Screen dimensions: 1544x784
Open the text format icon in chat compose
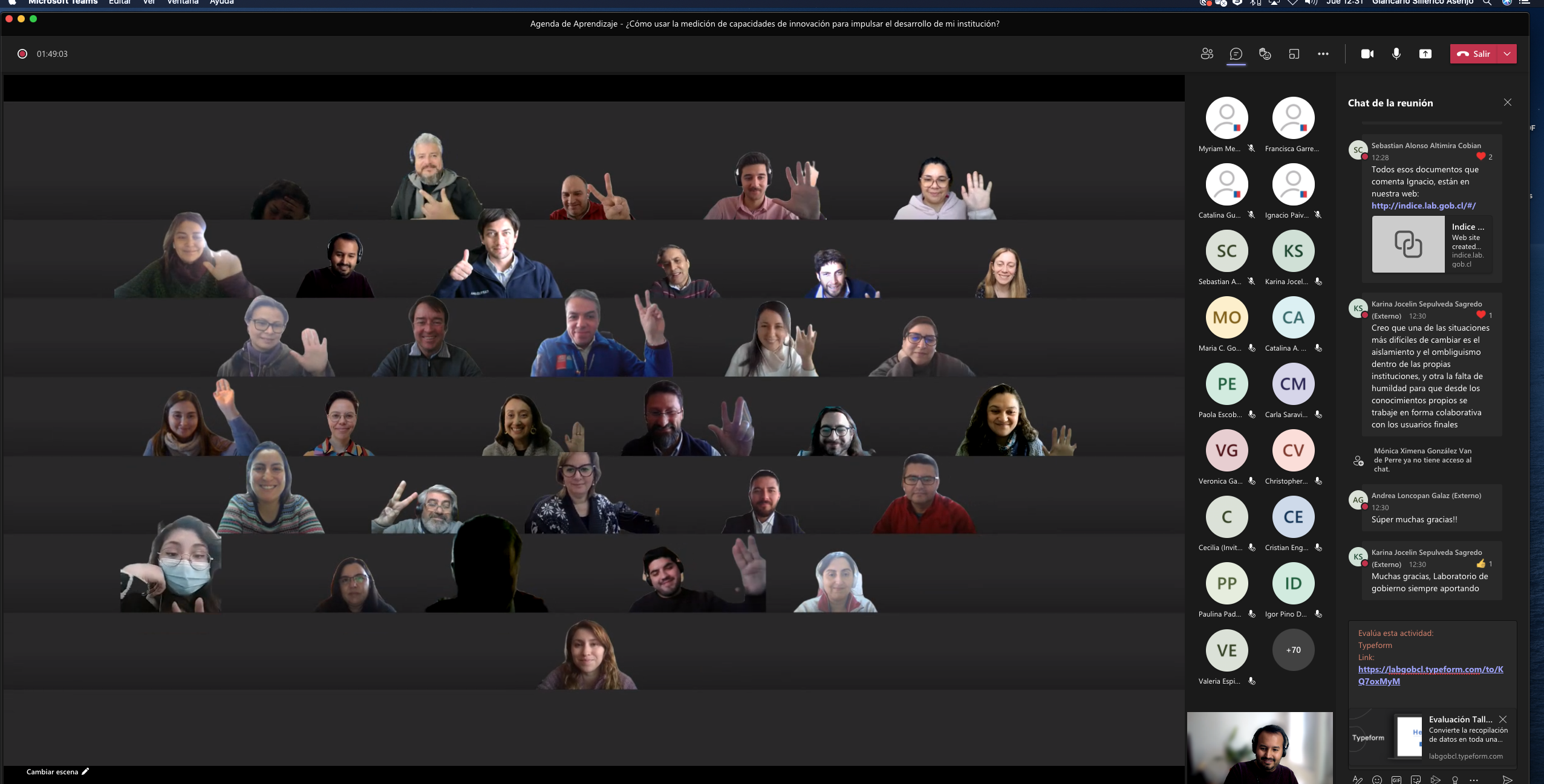click(1357, 780)
